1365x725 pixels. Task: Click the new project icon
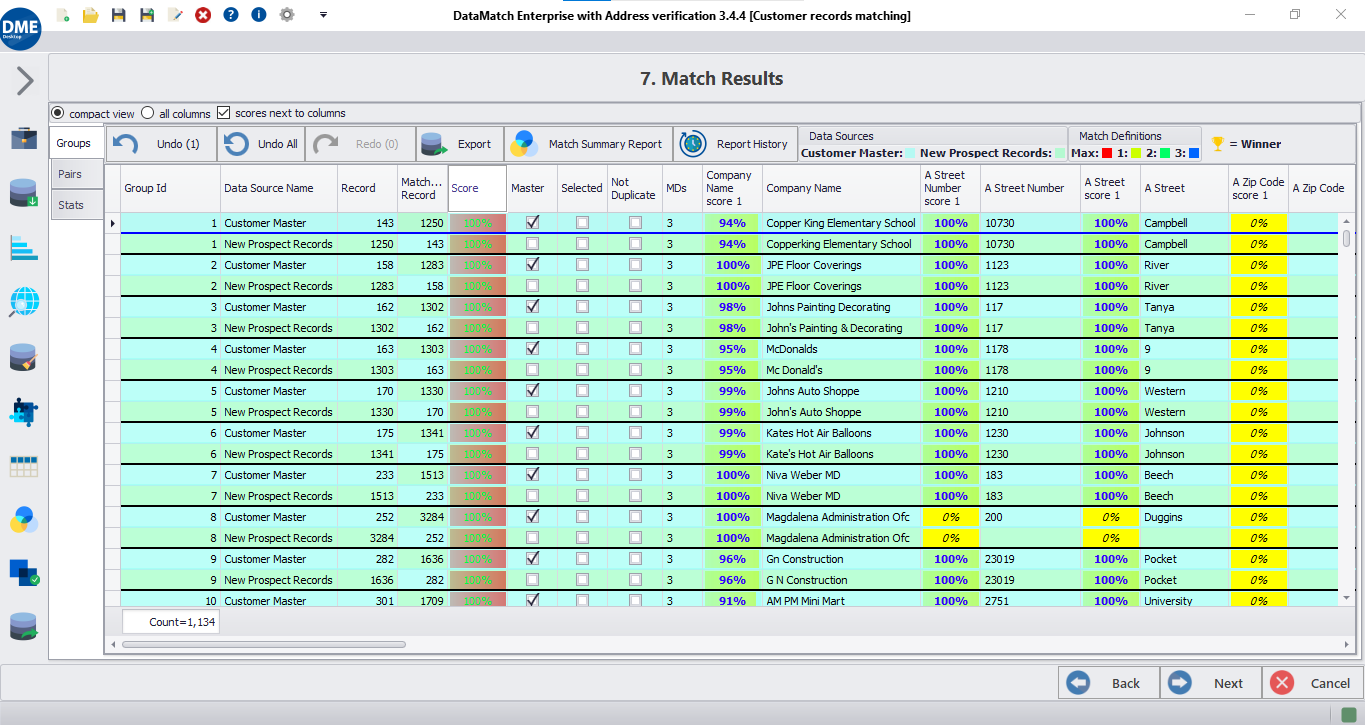tap(64, 15)
